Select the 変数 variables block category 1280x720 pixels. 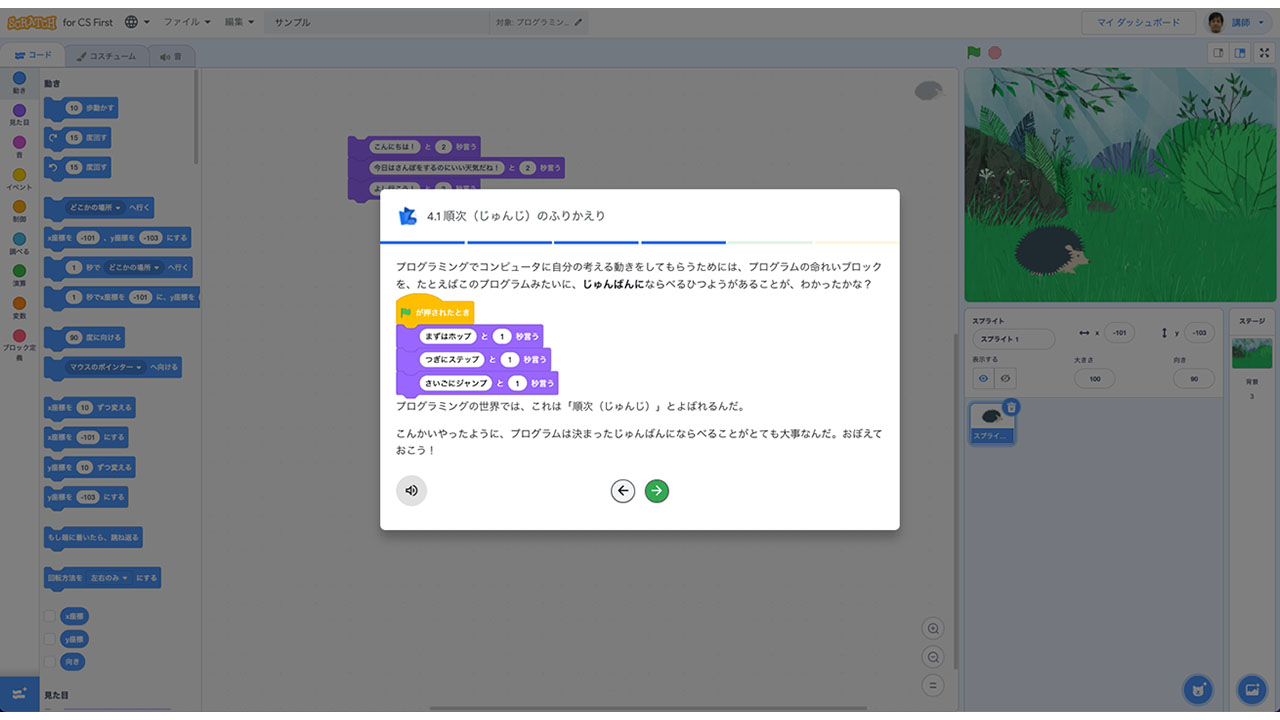pos(19,308)
